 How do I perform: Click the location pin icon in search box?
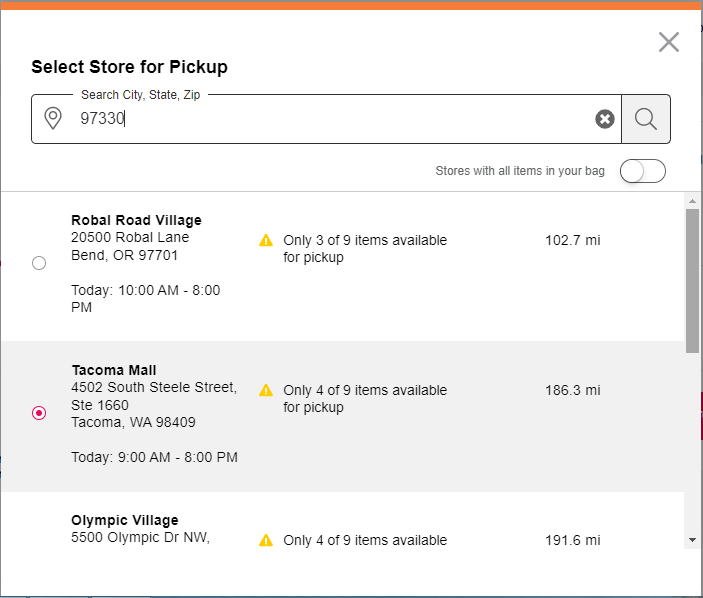[x=54, y=119]
